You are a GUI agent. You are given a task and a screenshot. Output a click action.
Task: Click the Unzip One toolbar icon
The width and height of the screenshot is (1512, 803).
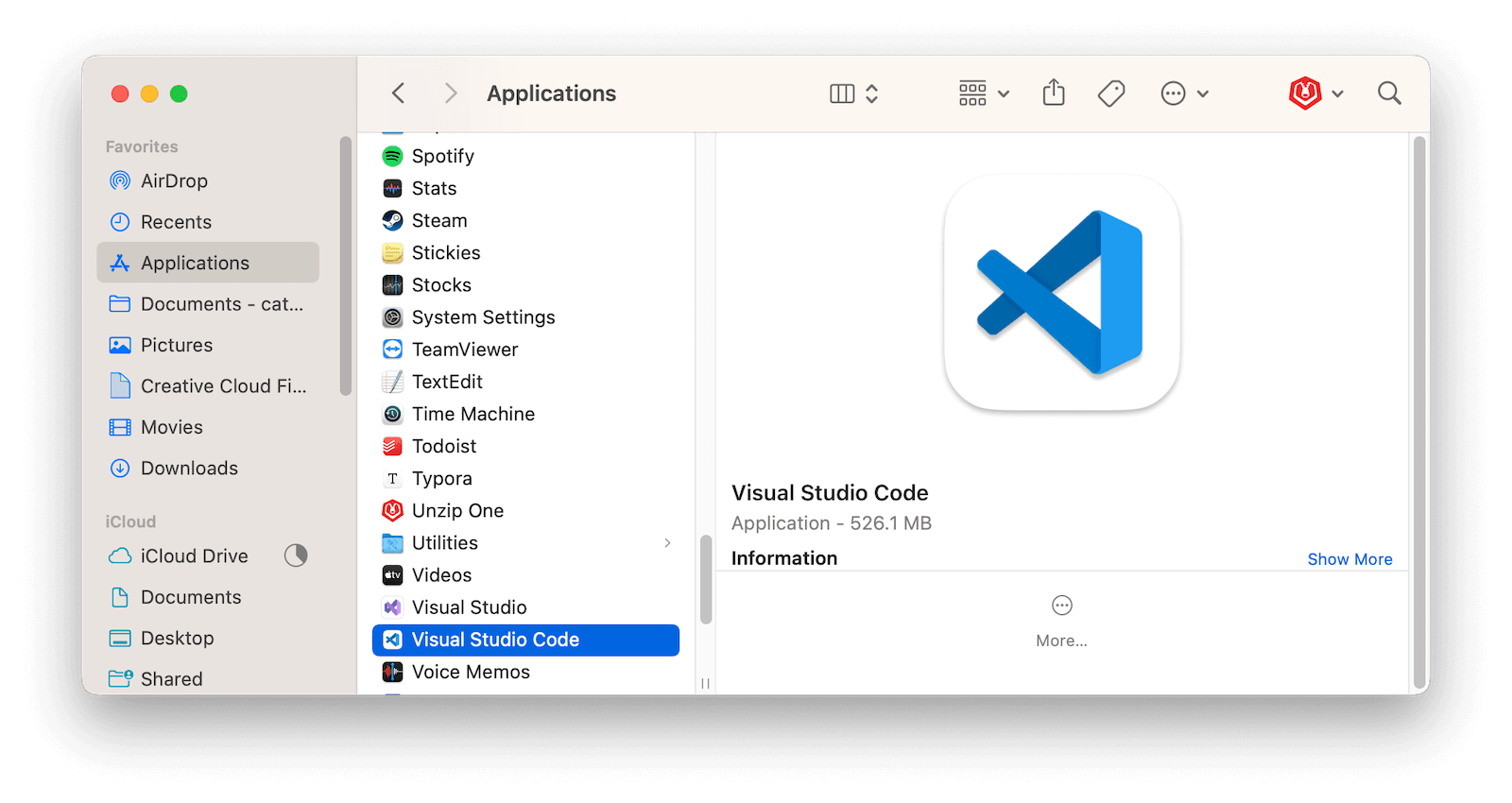coord(1305,94)
